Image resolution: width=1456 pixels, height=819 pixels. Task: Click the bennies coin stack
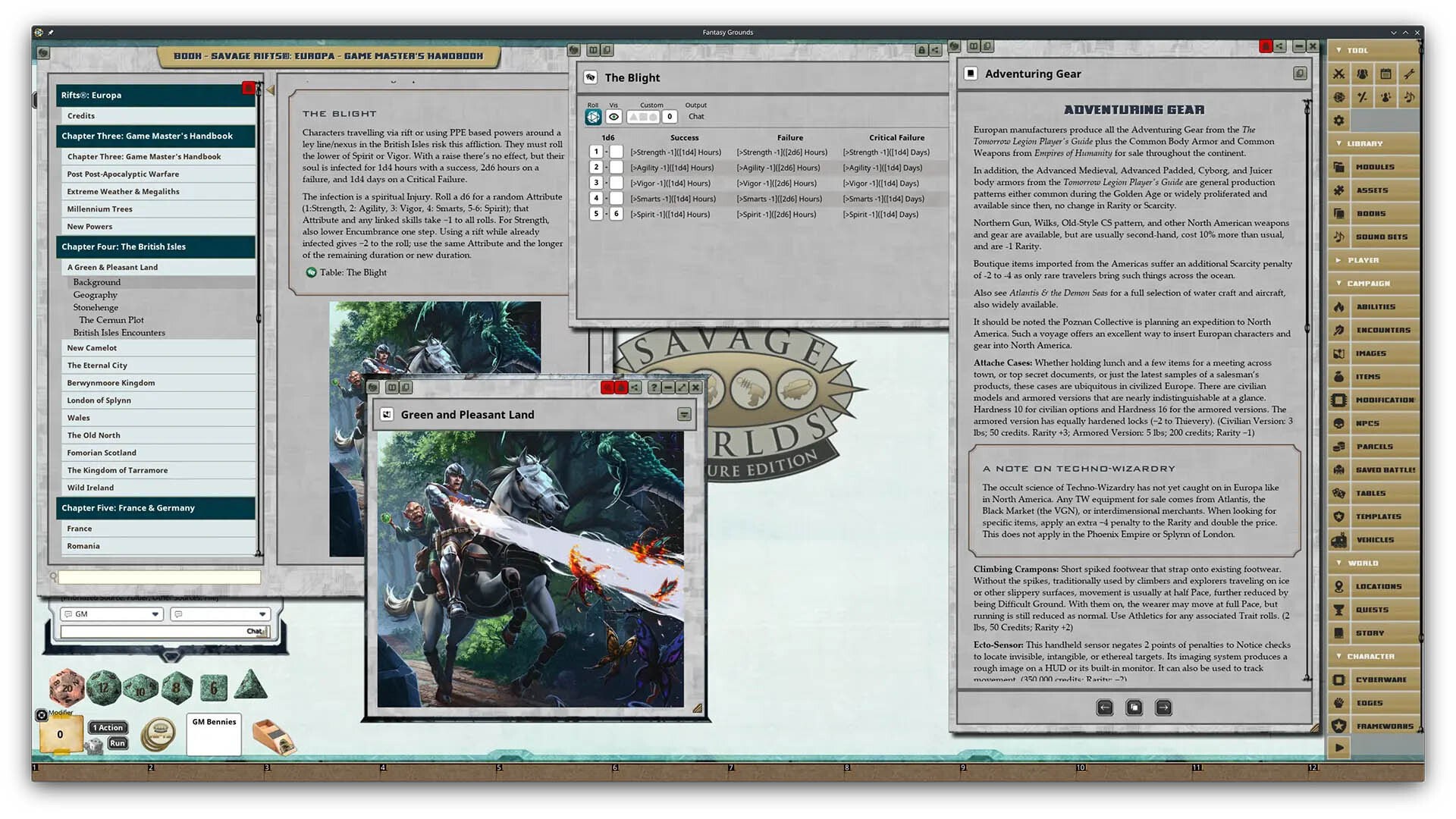point(158,734)
